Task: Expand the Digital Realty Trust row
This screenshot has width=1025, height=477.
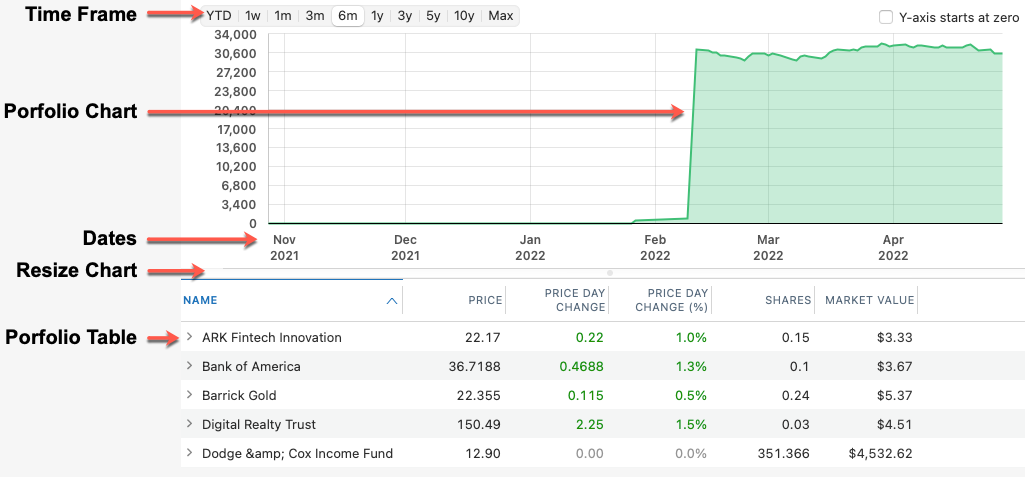Action: pos(190,424)
